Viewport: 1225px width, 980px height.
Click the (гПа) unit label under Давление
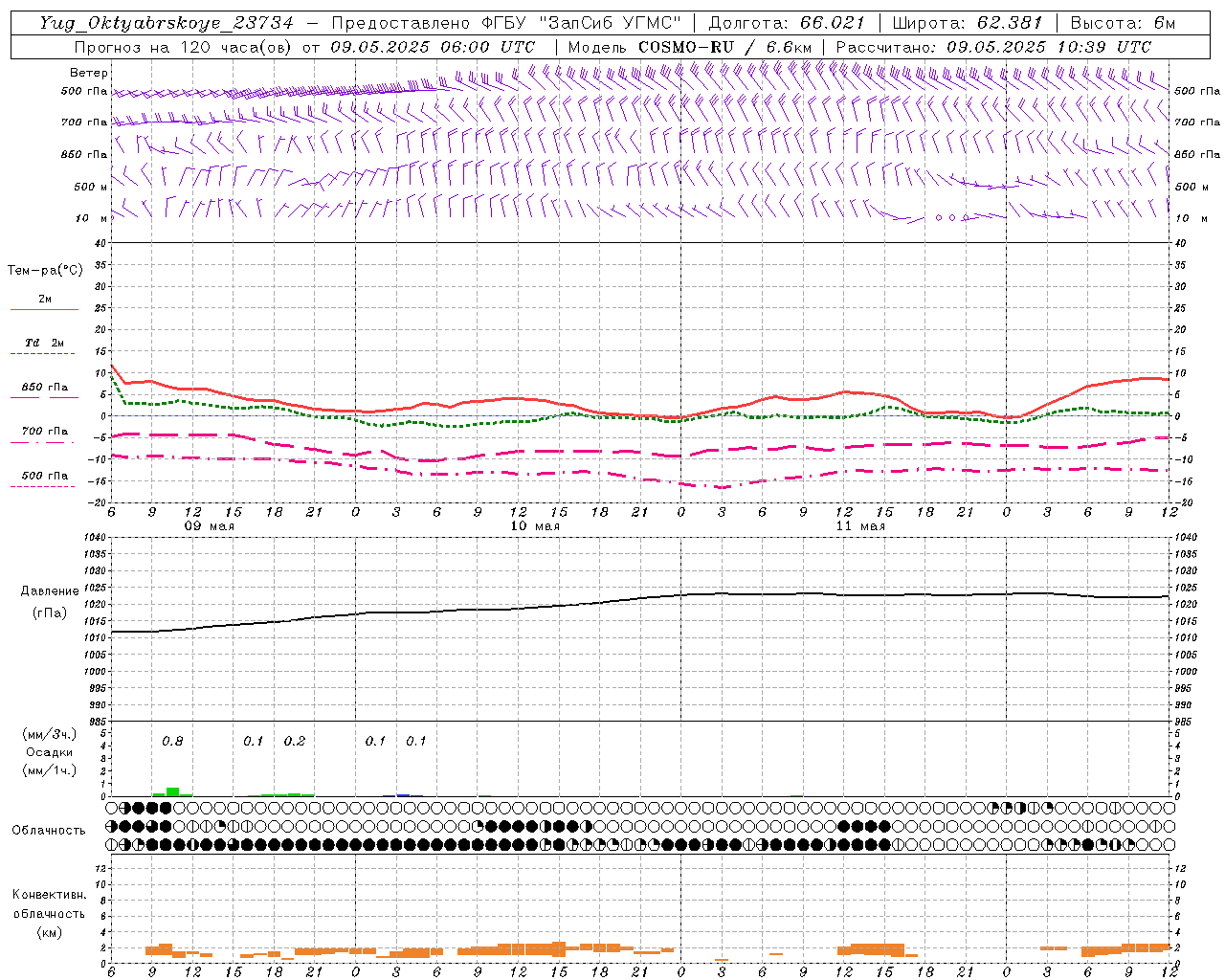point(50,613)
